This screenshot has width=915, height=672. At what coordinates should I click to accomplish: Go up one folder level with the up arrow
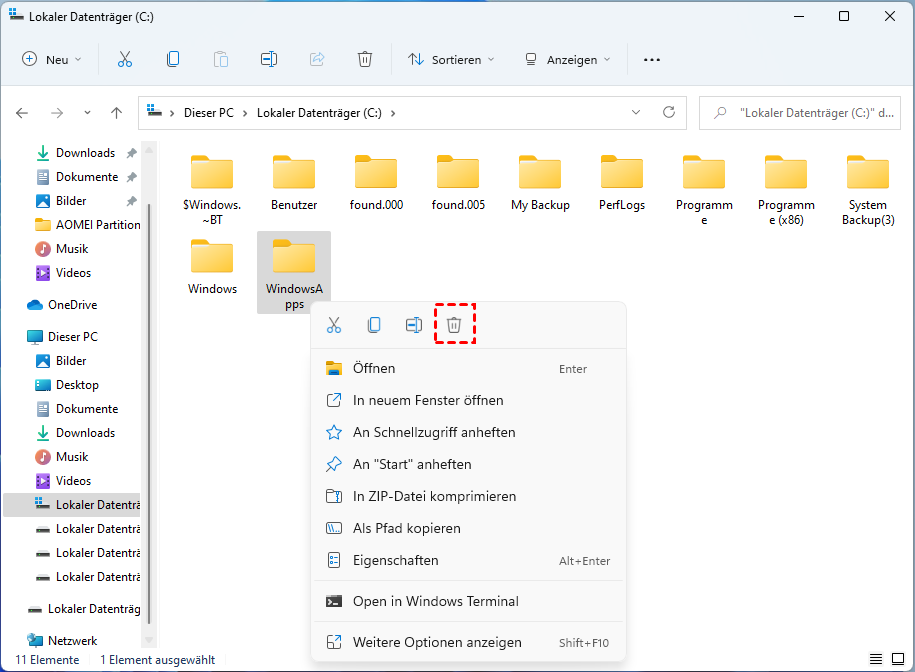click(117, 113)
